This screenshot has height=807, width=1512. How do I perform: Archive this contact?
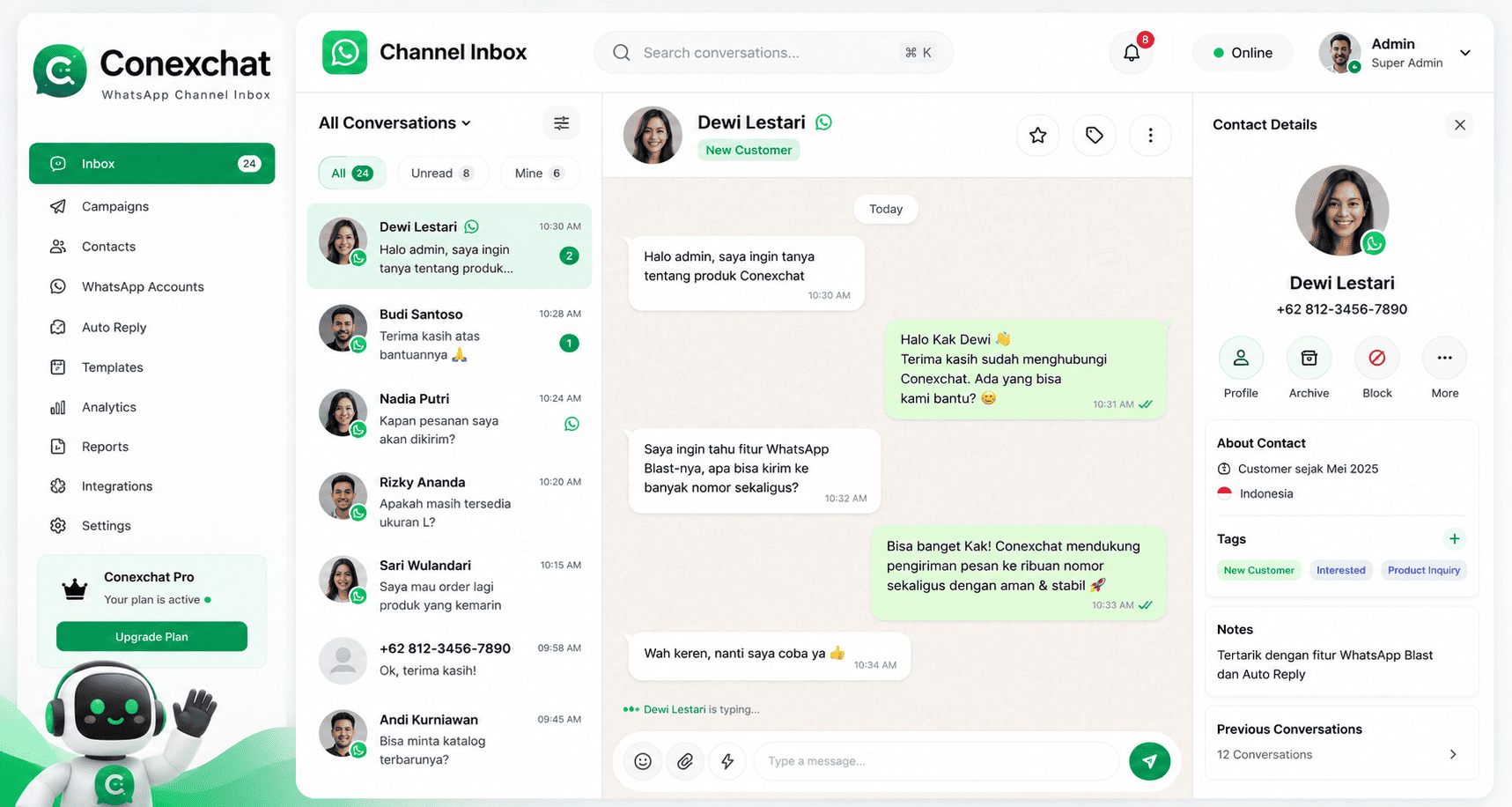pos(1309,358)
